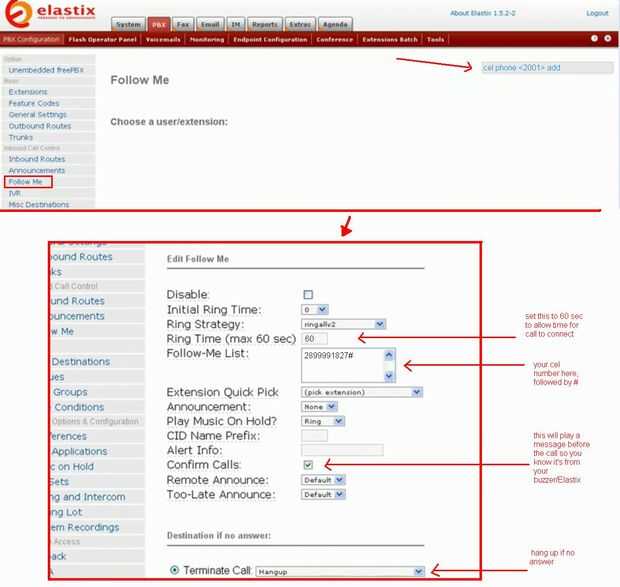The height and width of the screenshot is (587, 620).
Task: Open Endpoint Configuration
Action: pyautogui.click(x=270, y=40)
